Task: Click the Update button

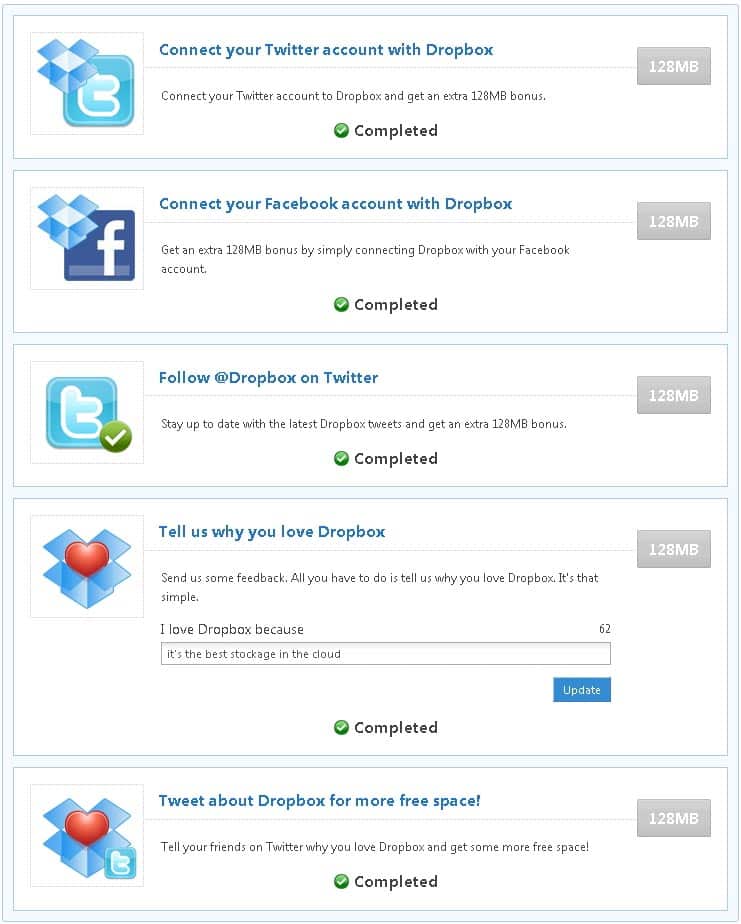Action: point(582,689)
